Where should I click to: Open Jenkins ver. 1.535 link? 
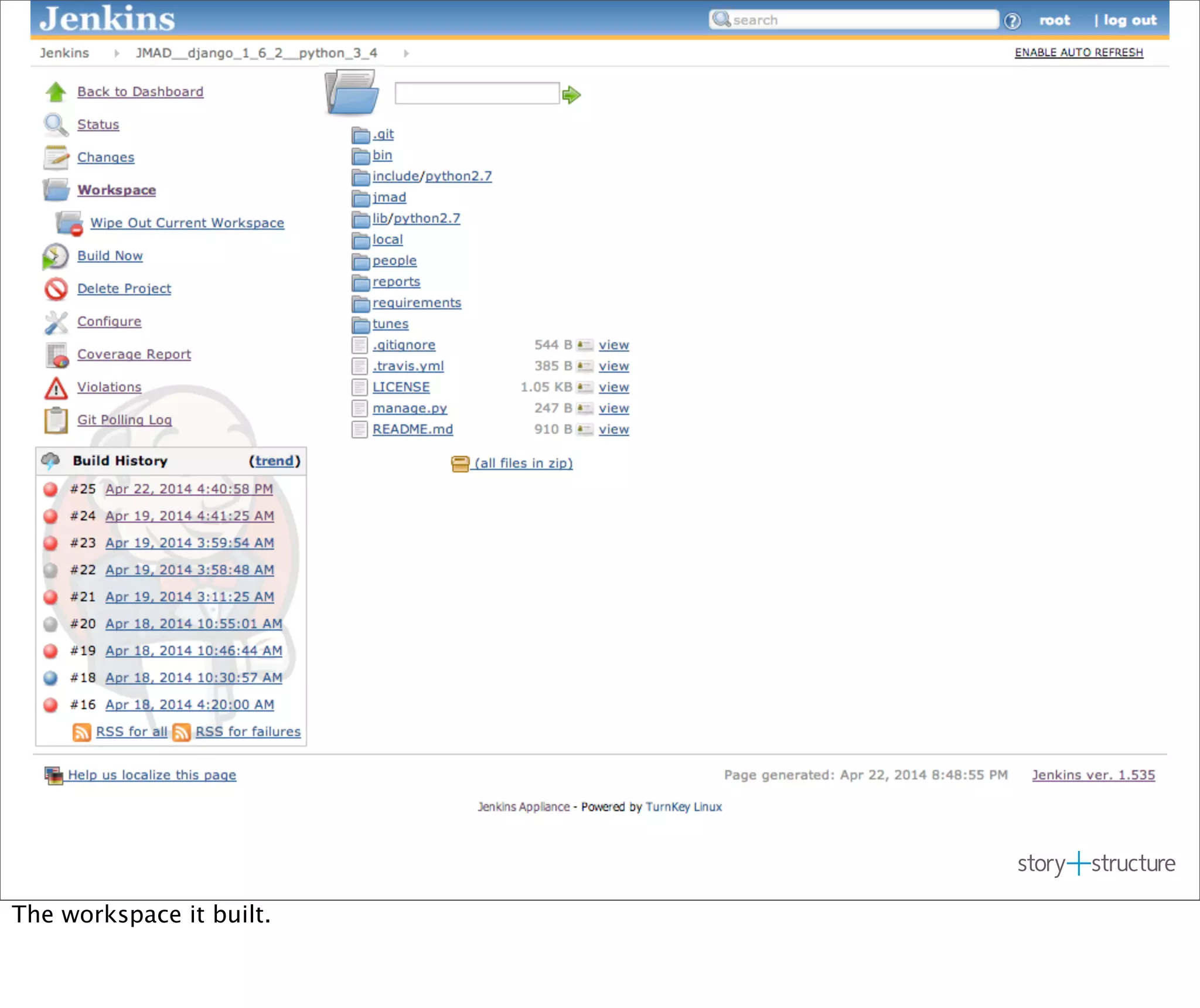(x=1093, y=775)
